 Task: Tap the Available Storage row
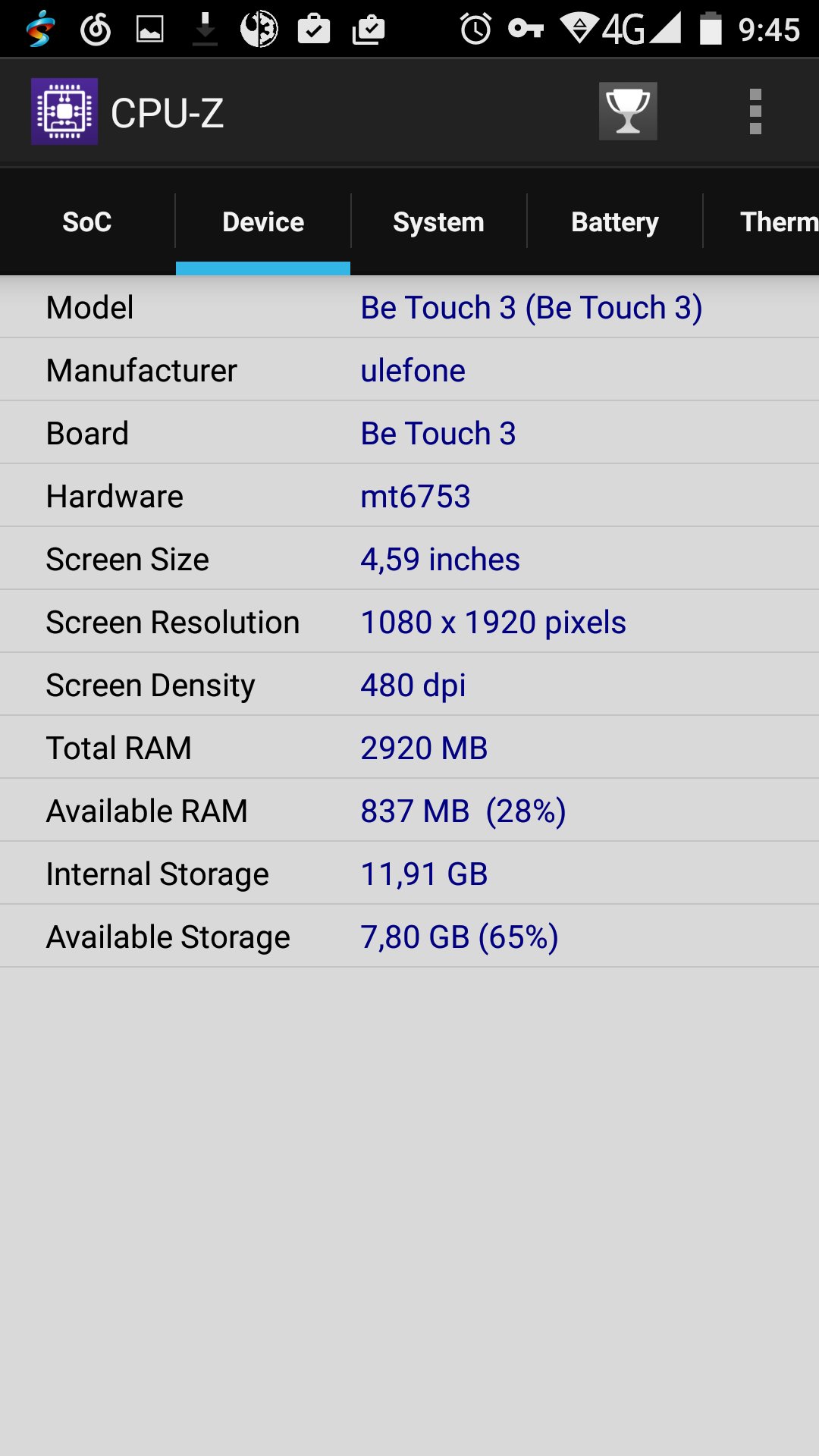[x=409, y=937]
